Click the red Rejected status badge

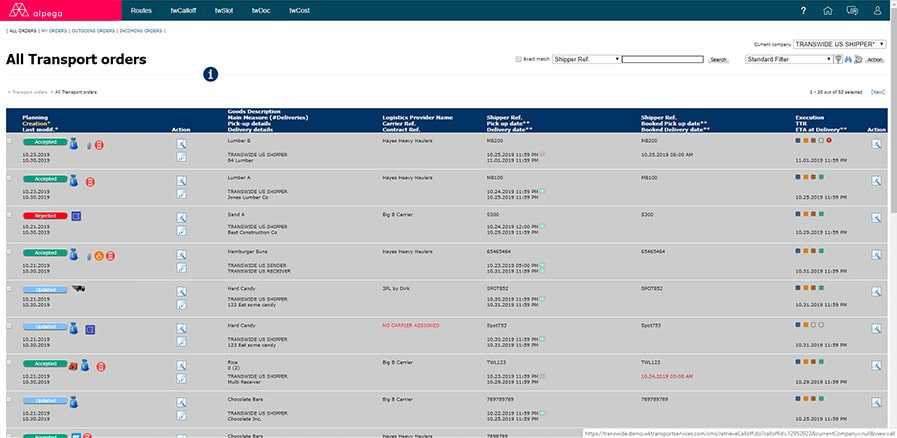click(x=45, y=216)
